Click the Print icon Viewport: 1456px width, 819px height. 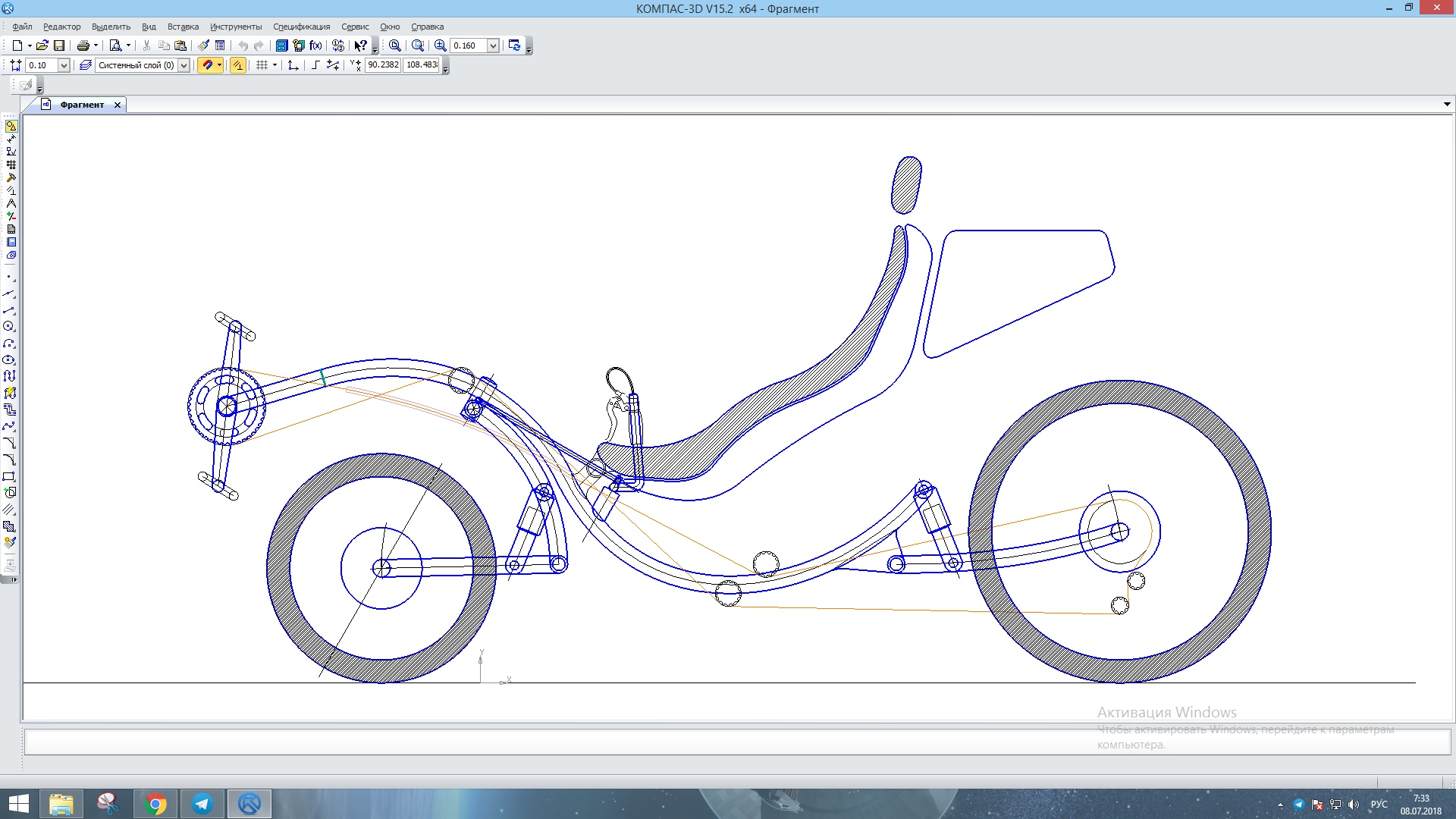point(83,45)
